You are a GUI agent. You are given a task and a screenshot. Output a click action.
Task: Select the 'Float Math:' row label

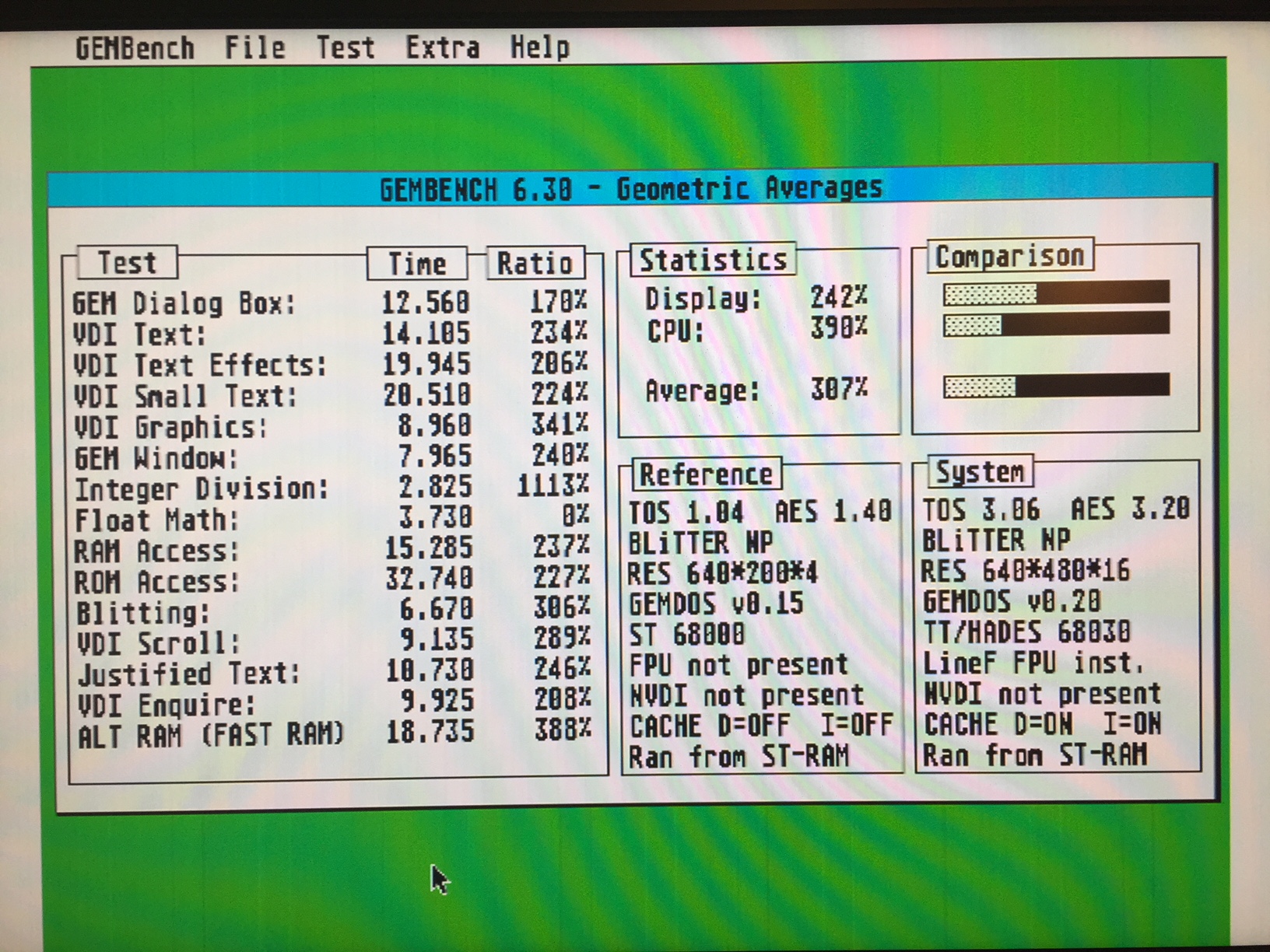point(156,520)
